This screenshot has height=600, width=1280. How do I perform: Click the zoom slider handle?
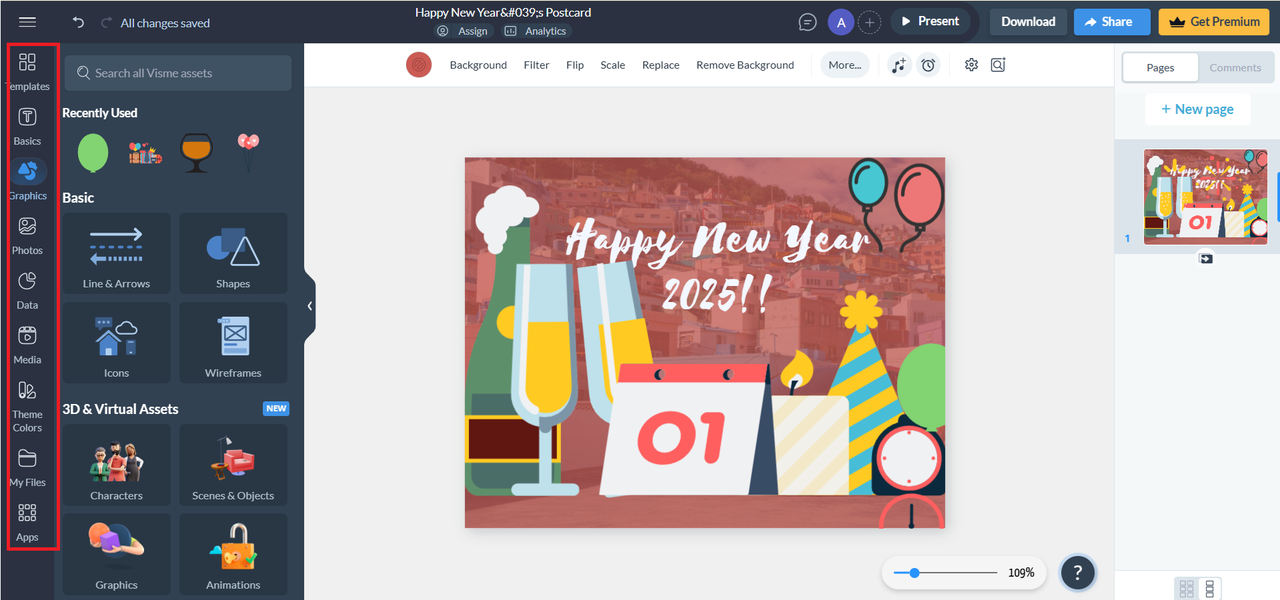(x=914, y=573)
